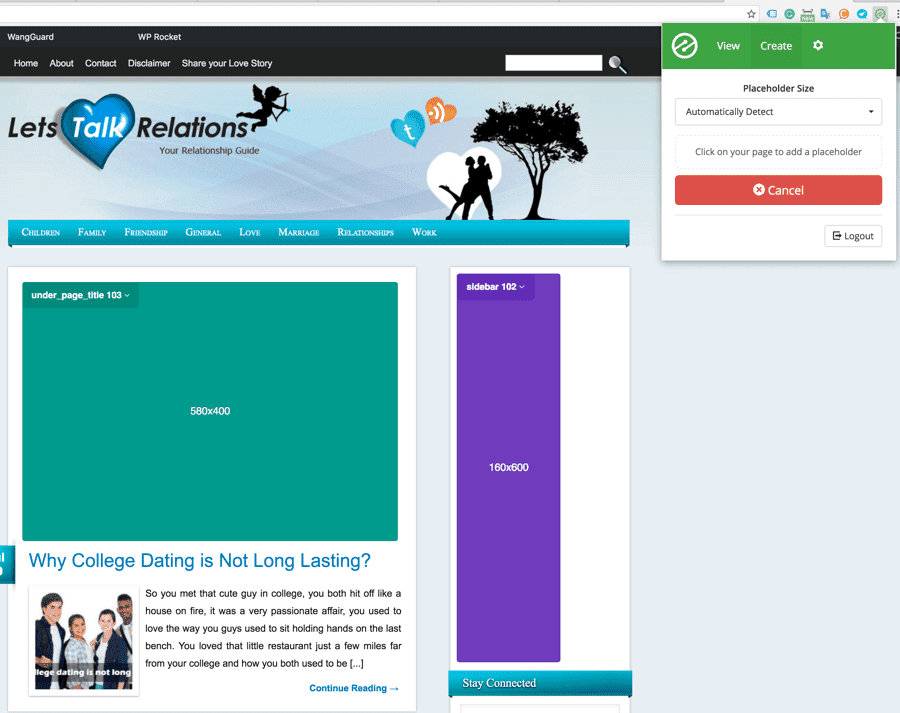Switch to the View tab
The image size is (900, 713).
click(x=728, y=46)
